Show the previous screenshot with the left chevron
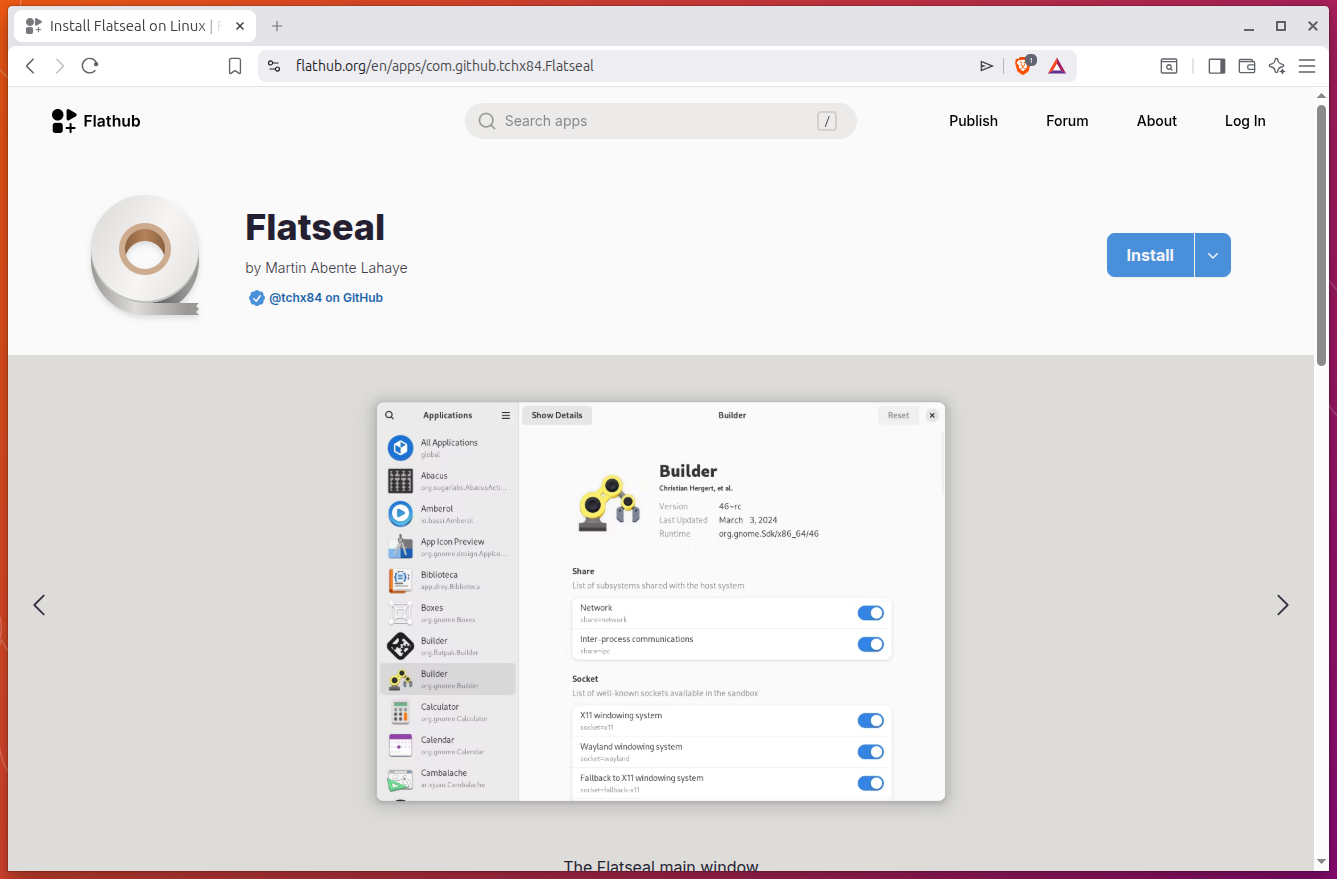 point(39,605)
